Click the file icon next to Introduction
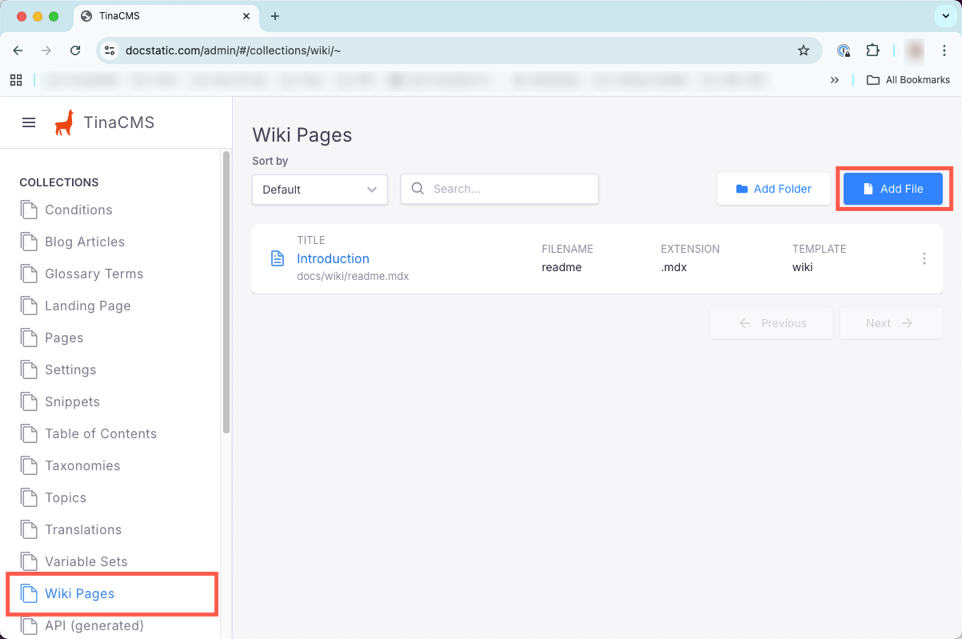This screenshot has width=962, height=639. [x=277, y=258]
